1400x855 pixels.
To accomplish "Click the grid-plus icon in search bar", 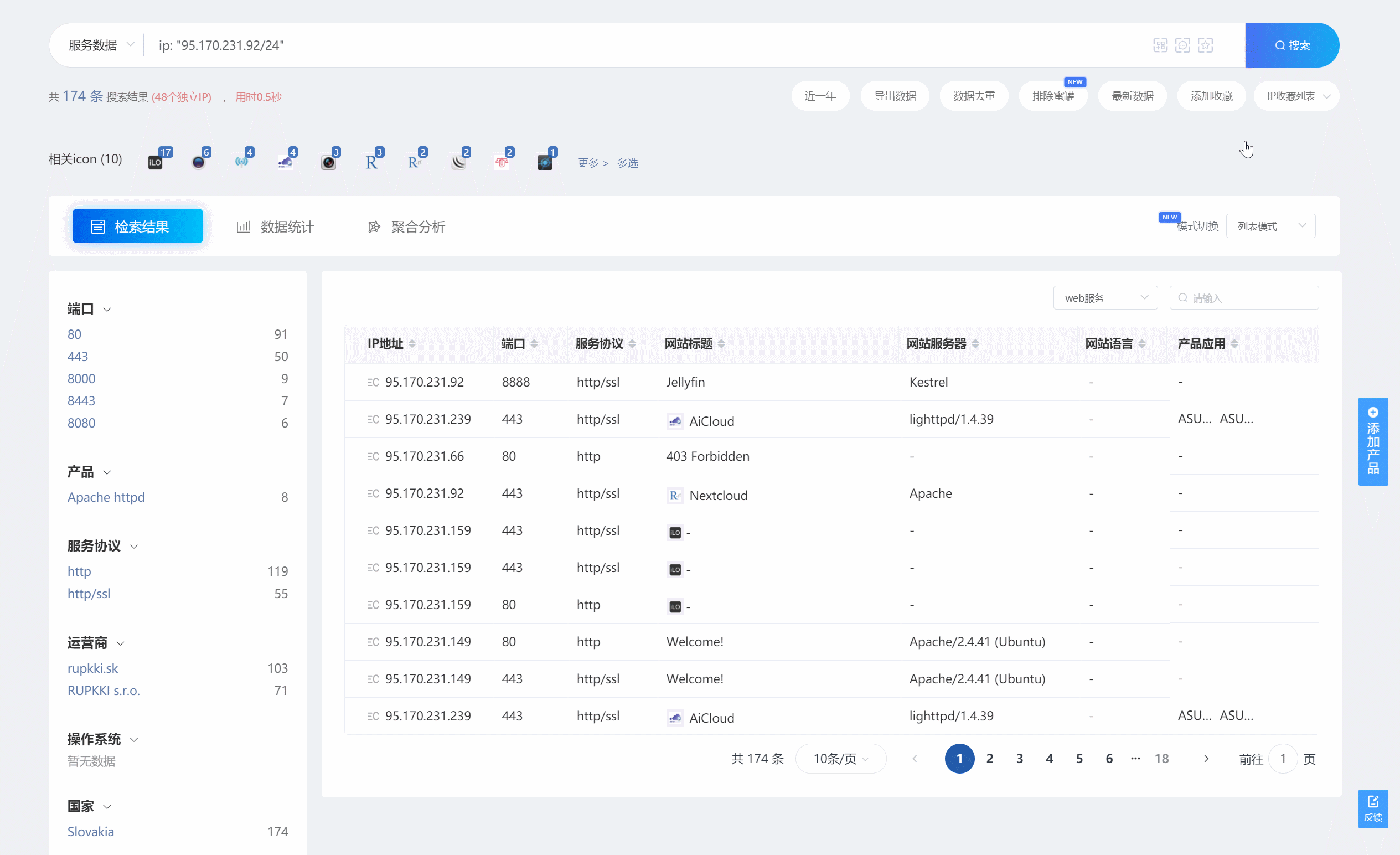I will (1160, 45).
